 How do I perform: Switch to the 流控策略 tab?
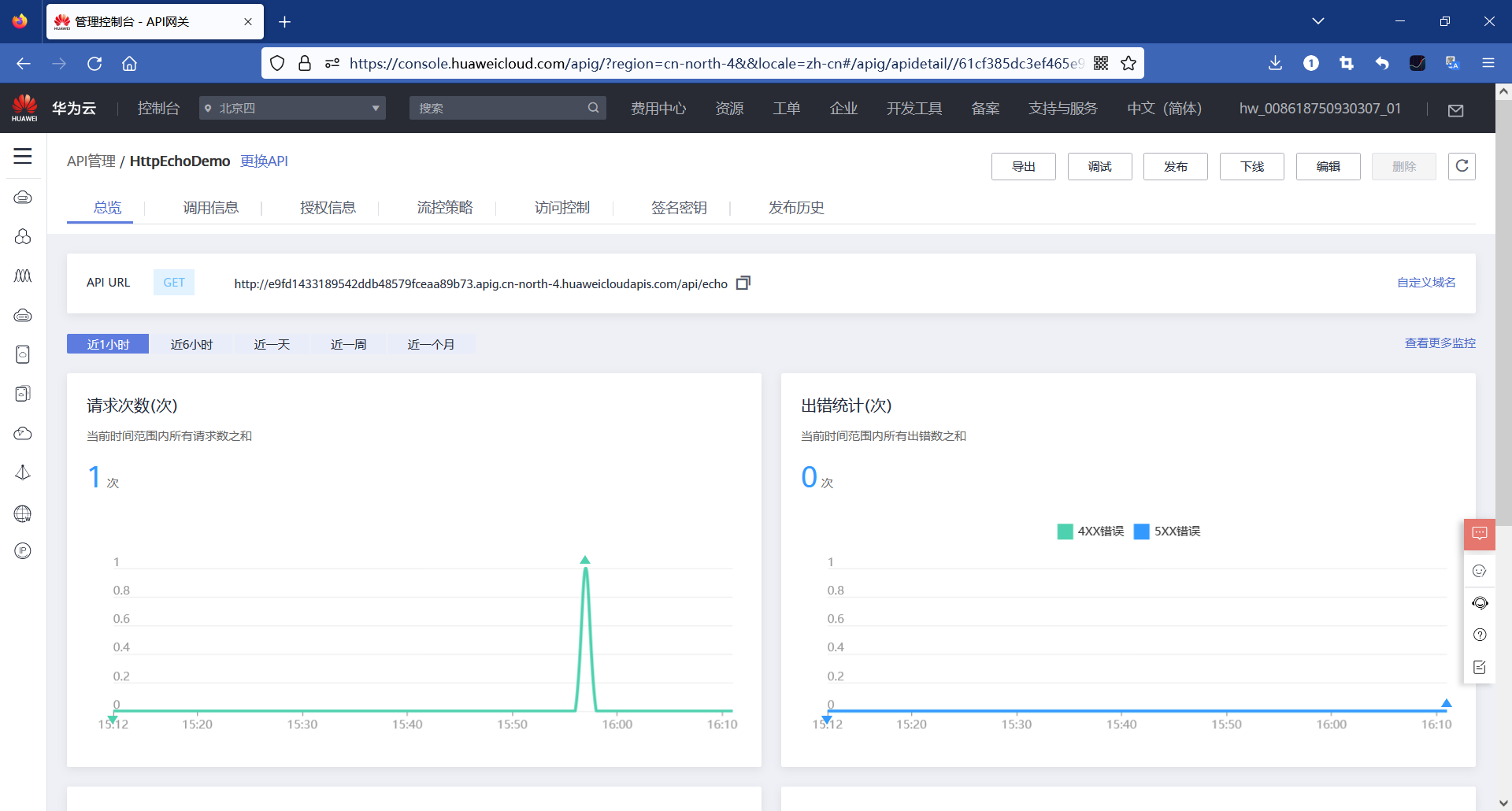[445, 207]
